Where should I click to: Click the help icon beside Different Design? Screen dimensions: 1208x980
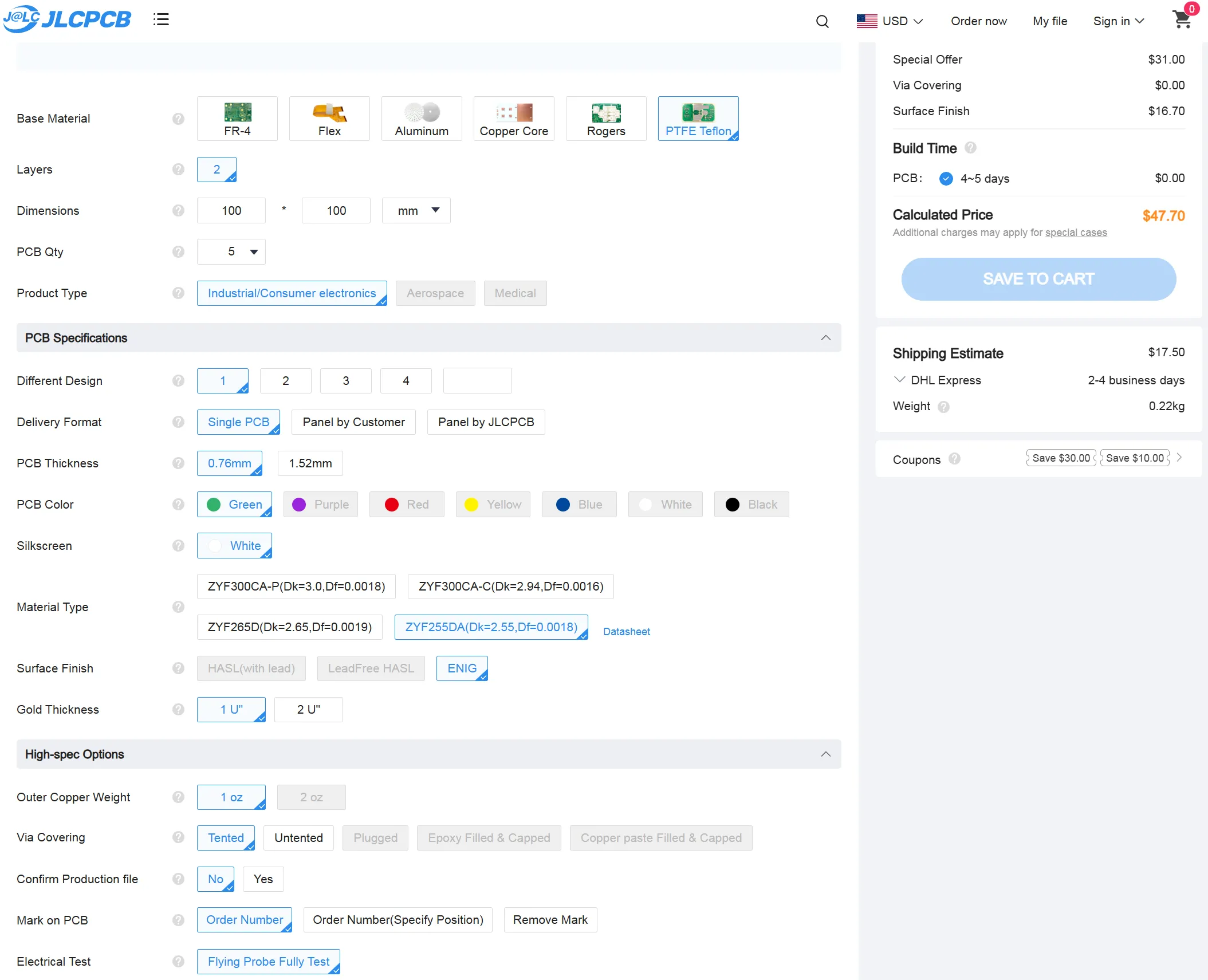pos(179,381)
